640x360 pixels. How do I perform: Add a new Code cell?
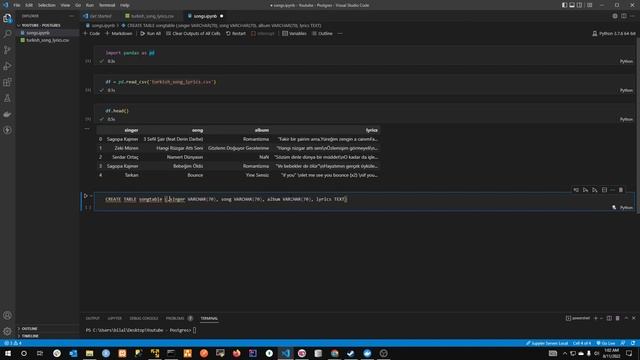pyautogui.click(x=92, y=33)
